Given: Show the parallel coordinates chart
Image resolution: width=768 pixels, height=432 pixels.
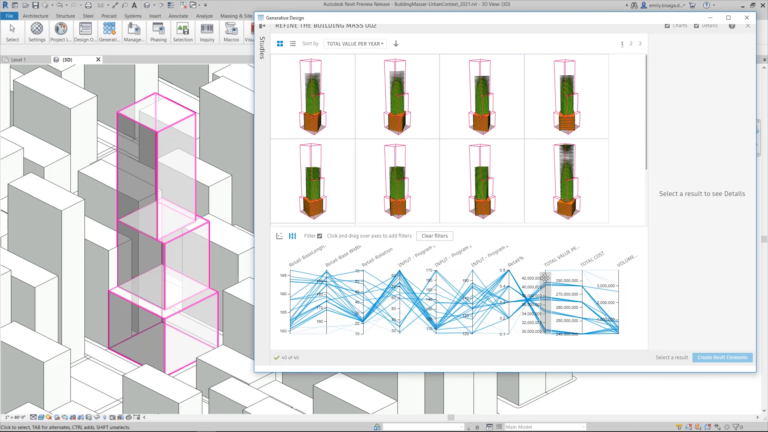Looking at the screenshot, I should point(292,236).
